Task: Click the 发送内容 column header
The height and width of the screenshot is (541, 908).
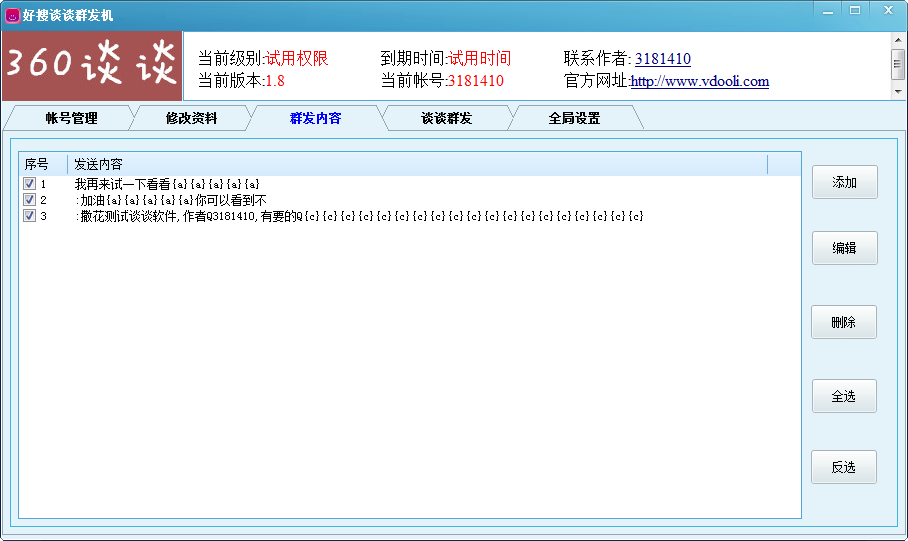Action: pos(418,165)
